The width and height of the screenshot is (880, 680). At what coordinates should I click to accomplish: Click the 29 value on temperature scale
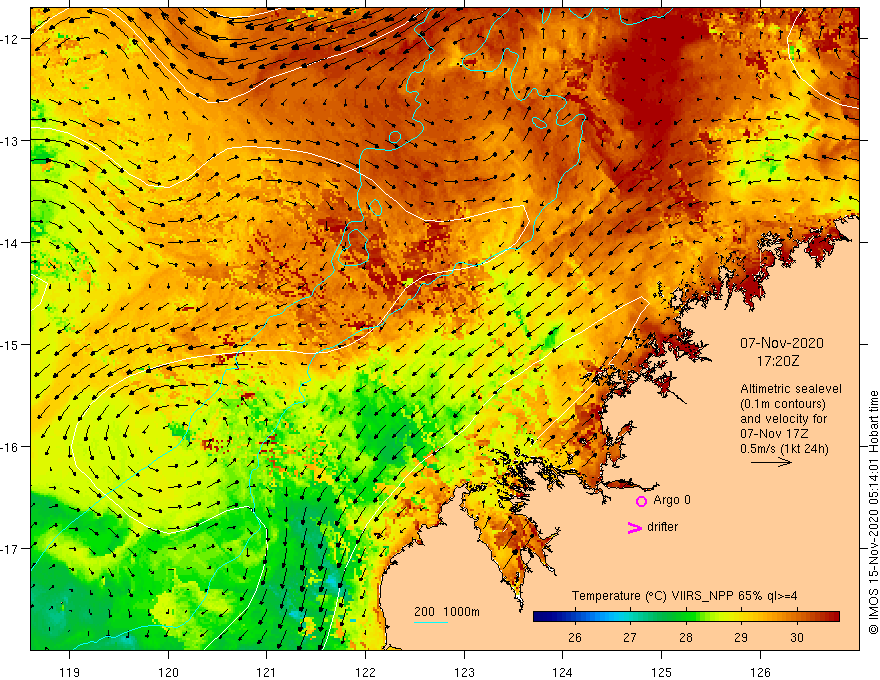tap(741, 637)
